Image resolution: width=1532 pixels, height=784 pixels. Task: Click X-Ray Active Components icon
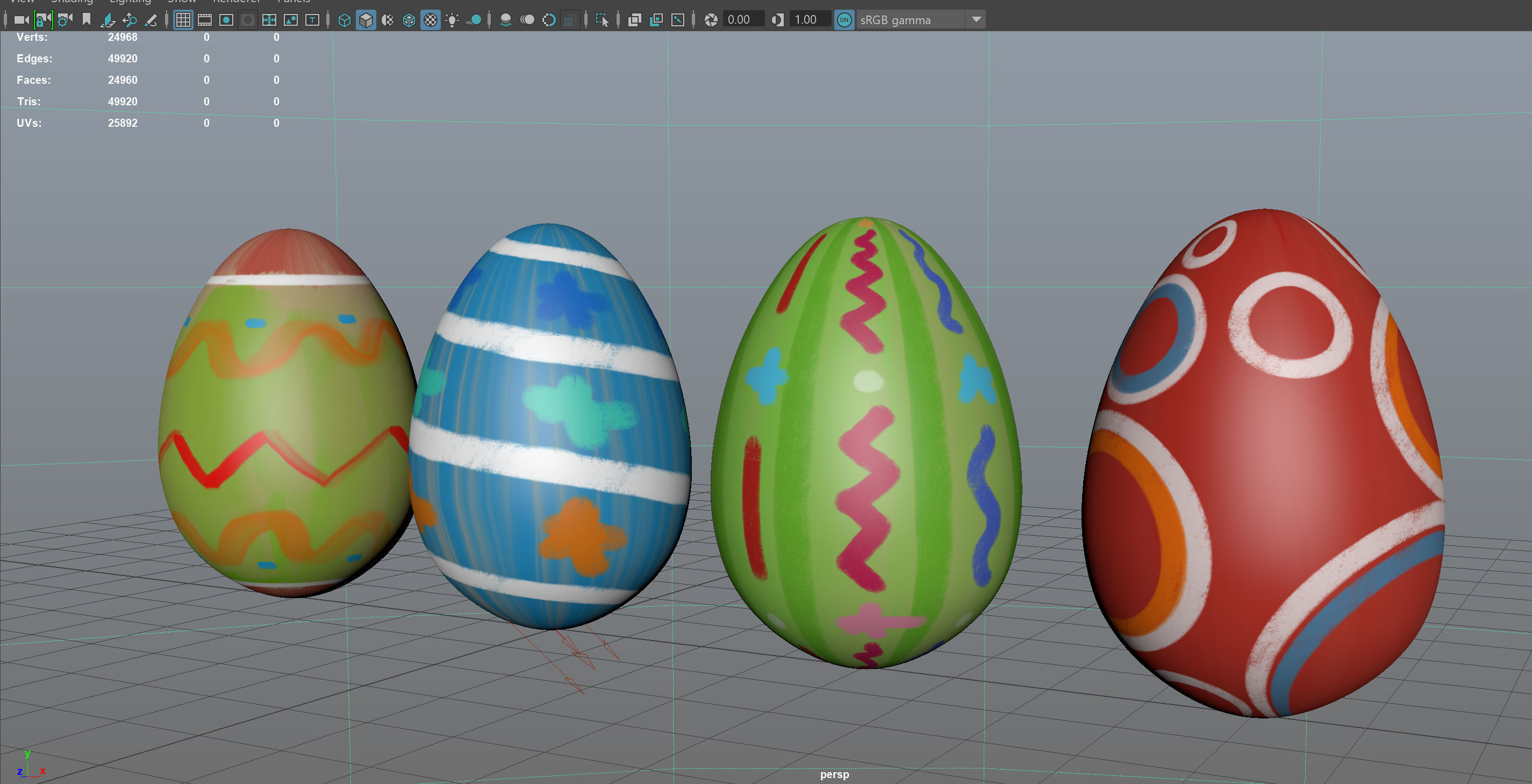pyautogui.click(x=656, y=20)
